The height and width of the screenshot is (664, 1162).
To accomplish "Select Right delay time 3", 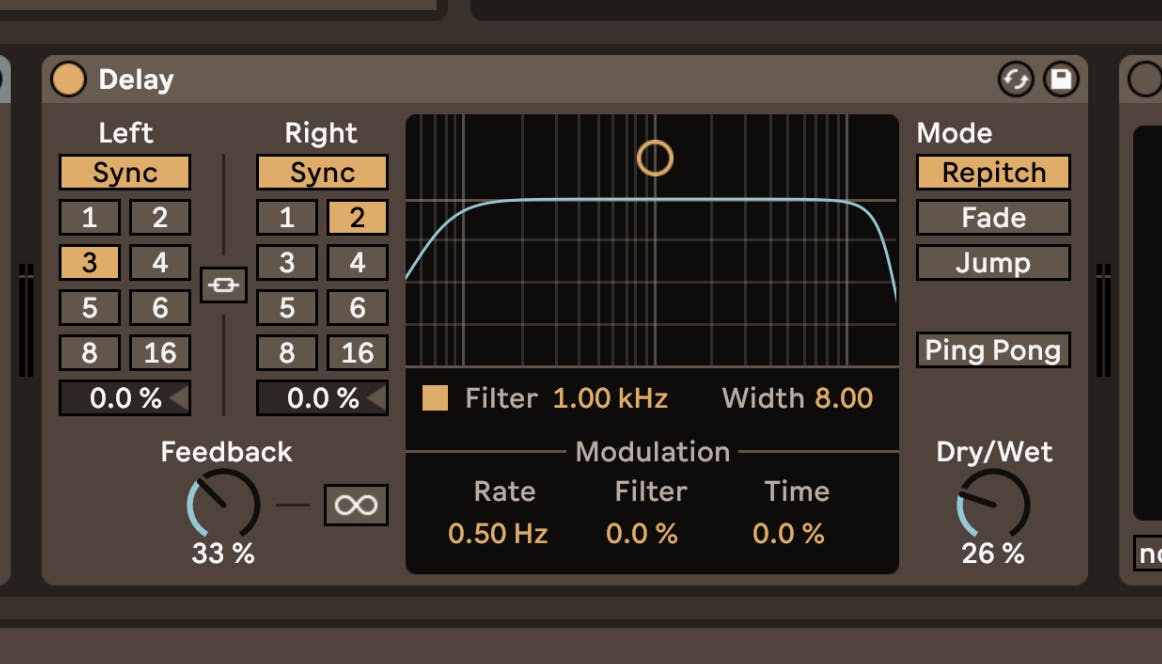I will (x=286, y=262).
